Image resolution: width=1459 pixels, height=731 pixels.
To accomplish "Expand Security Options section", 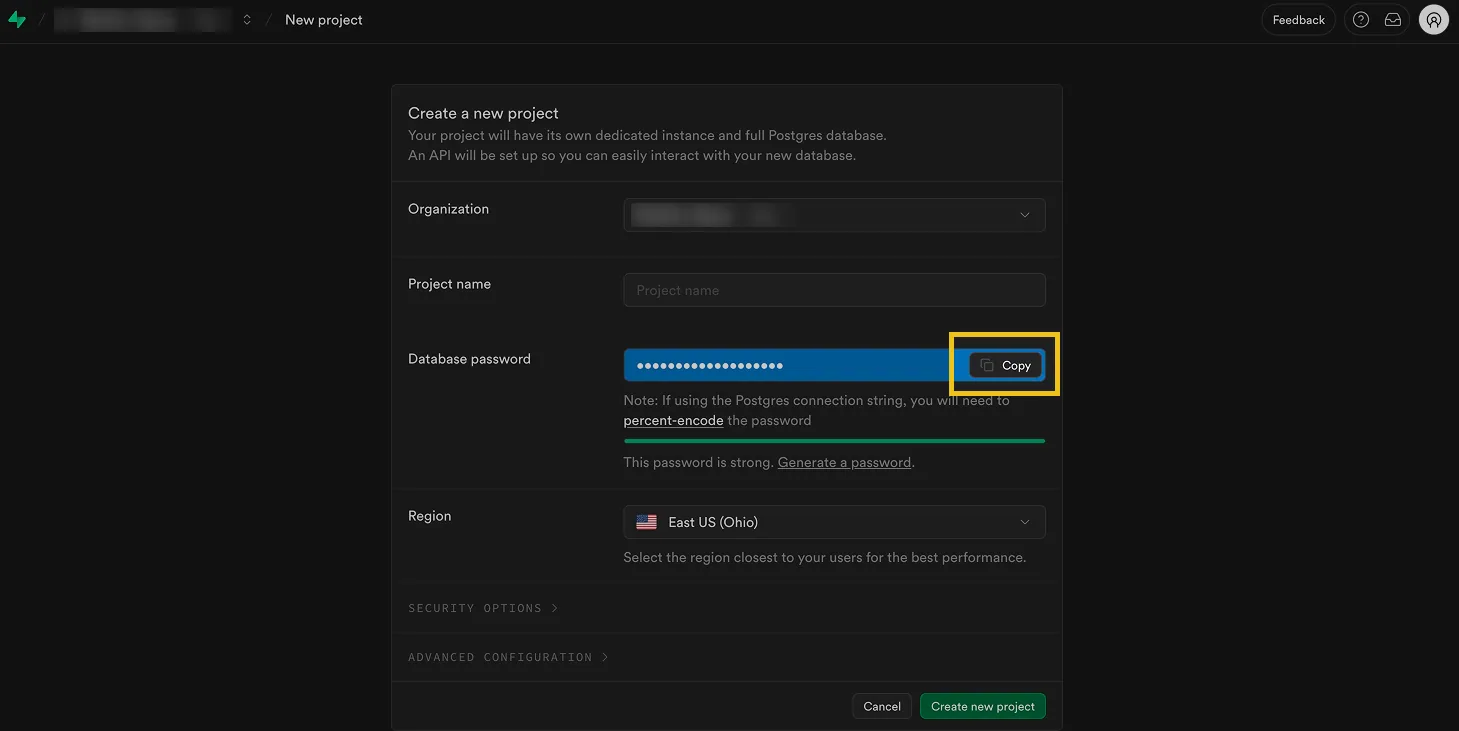I will click(483, 608).
